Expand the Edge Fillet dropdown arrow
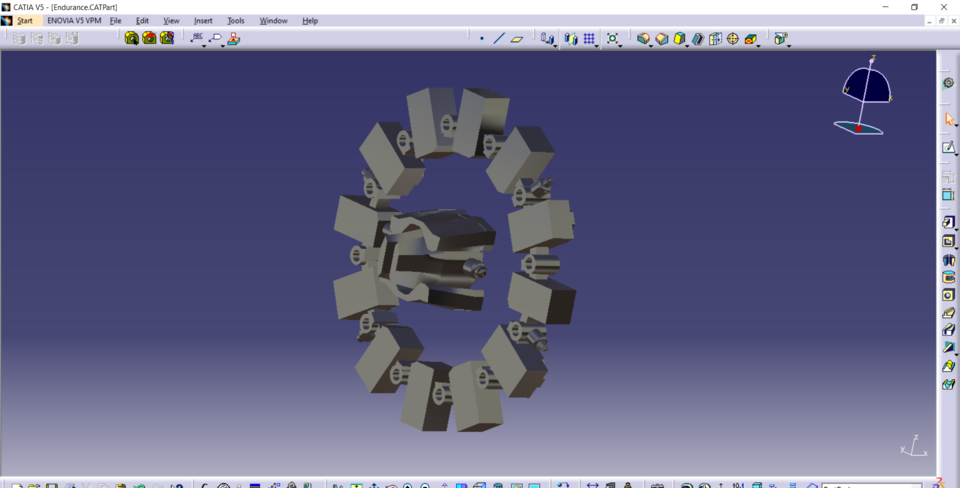 [651, 47]
